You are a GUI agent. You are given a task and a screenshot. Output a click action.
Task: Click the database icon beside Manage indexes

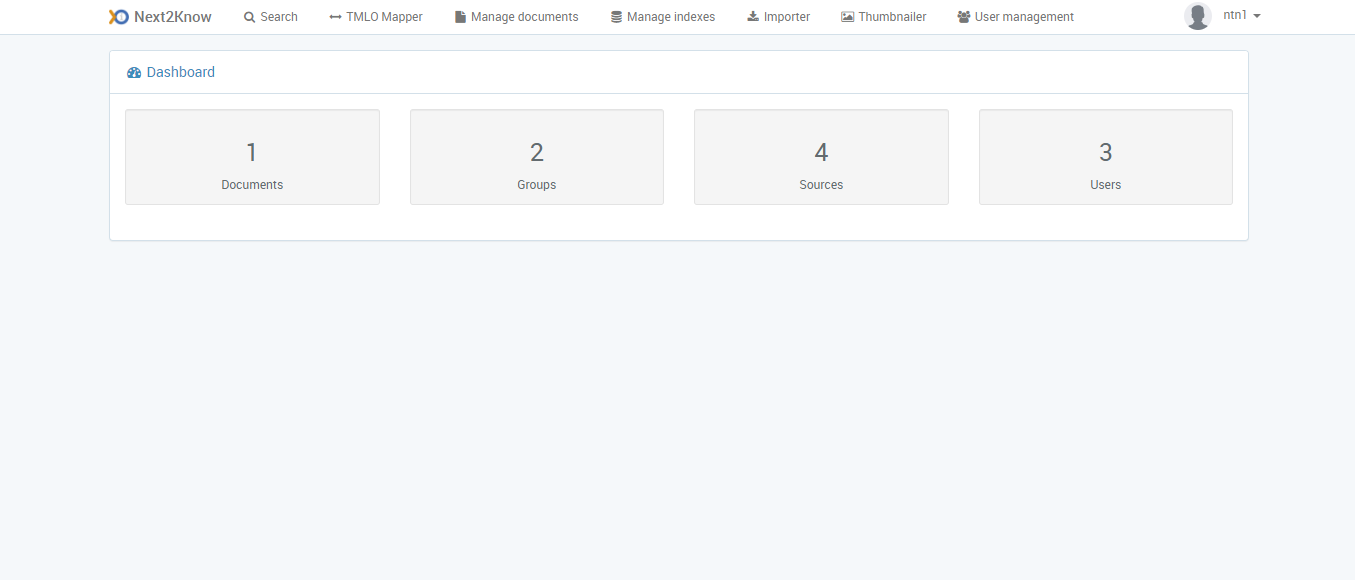[x=616, y=17]
